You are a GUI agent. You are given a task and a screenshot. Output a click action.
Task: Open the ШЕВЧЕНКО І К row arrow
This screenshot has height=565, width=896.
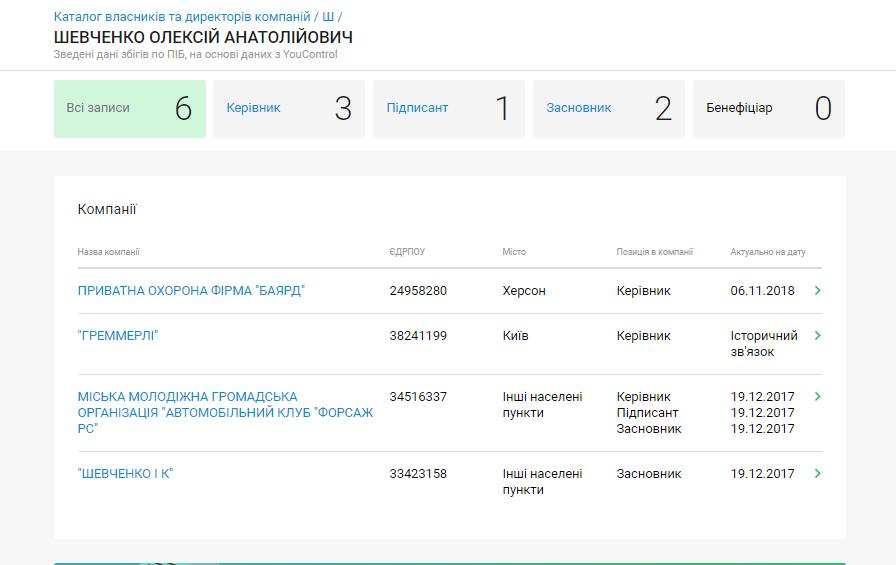pos(817,474)
